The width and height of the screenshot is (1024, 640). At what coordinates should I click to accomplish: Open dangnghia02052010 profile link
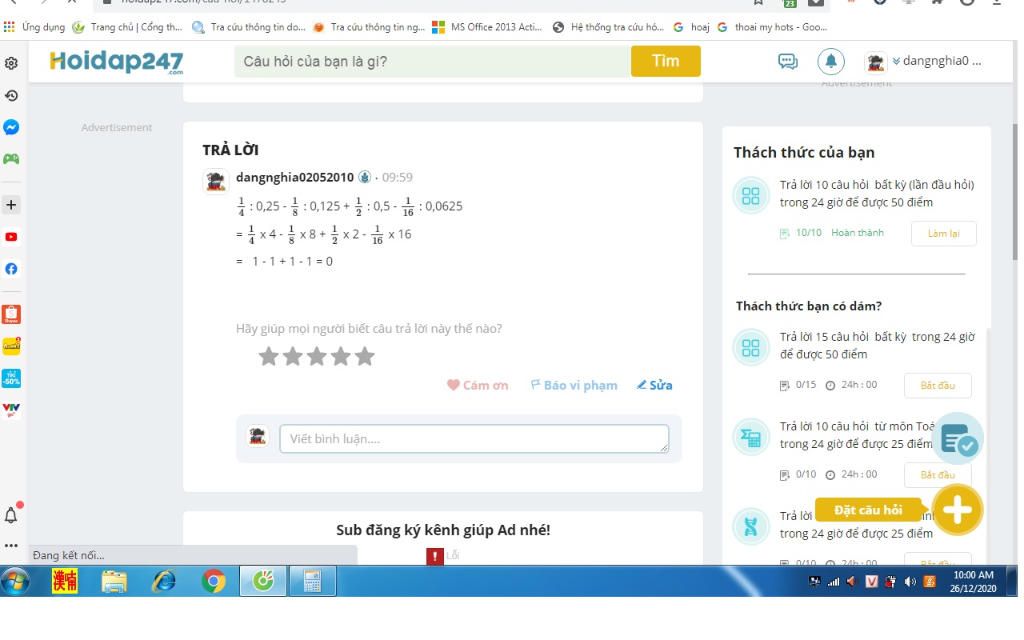coord(295,177)
